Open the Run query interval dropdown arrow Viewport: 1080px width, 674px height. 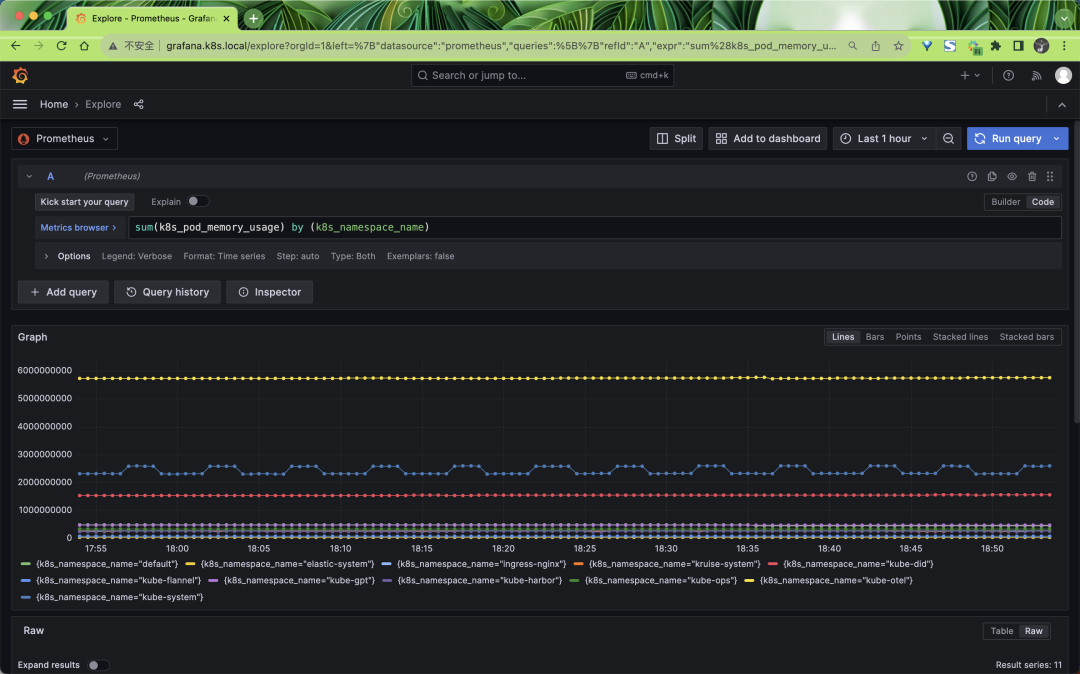pos(1057,138)
